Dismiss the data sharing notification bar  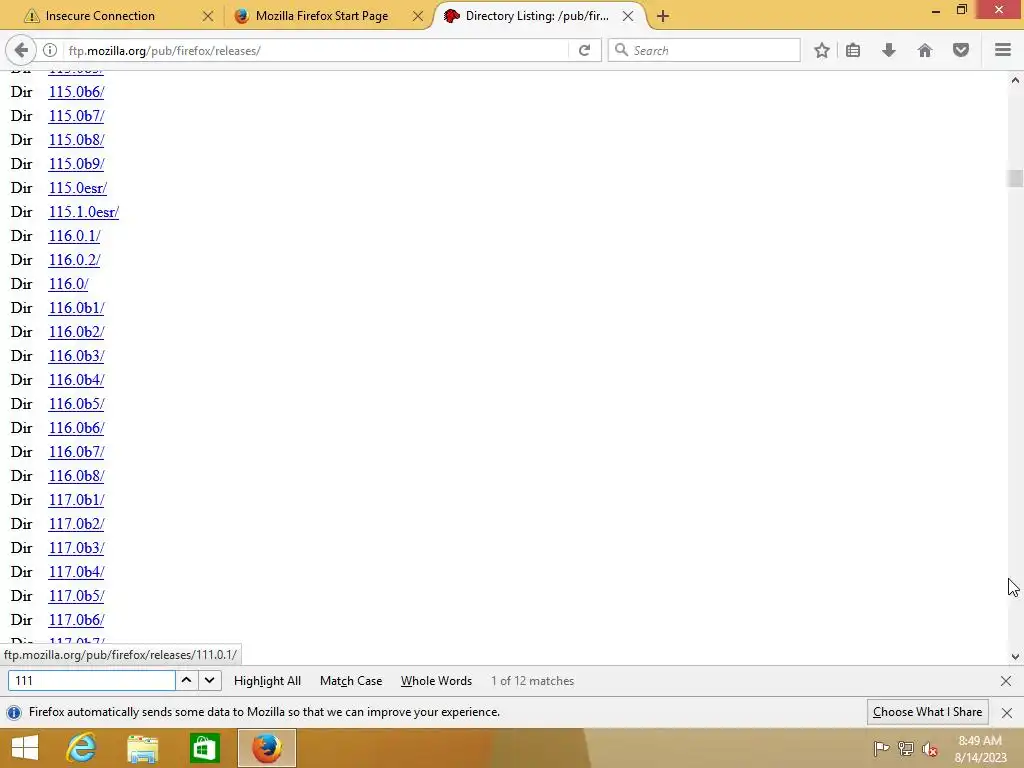(x=1007, y=712)
